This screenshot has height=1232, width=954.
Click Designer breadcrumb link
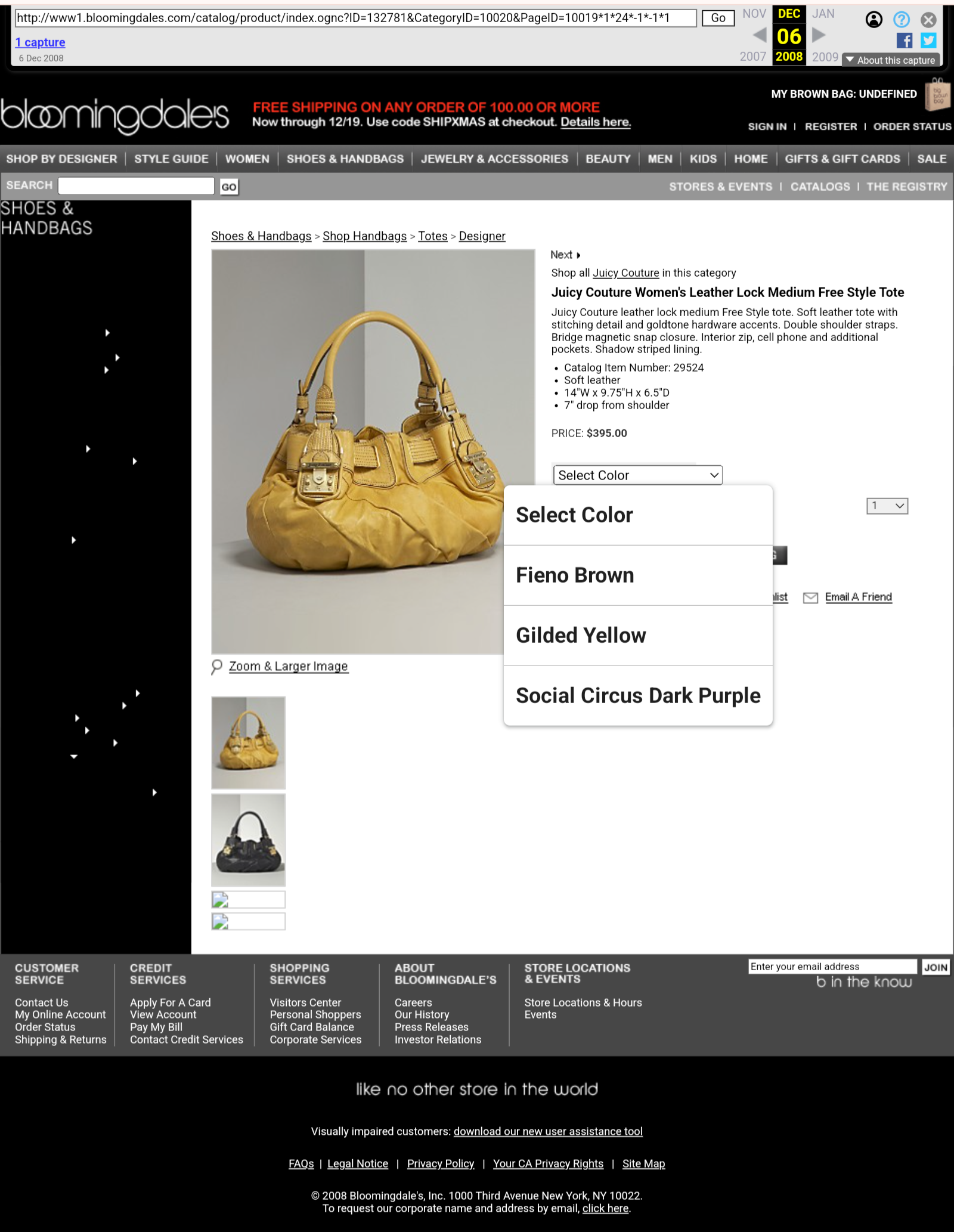[x=482, y=236]
